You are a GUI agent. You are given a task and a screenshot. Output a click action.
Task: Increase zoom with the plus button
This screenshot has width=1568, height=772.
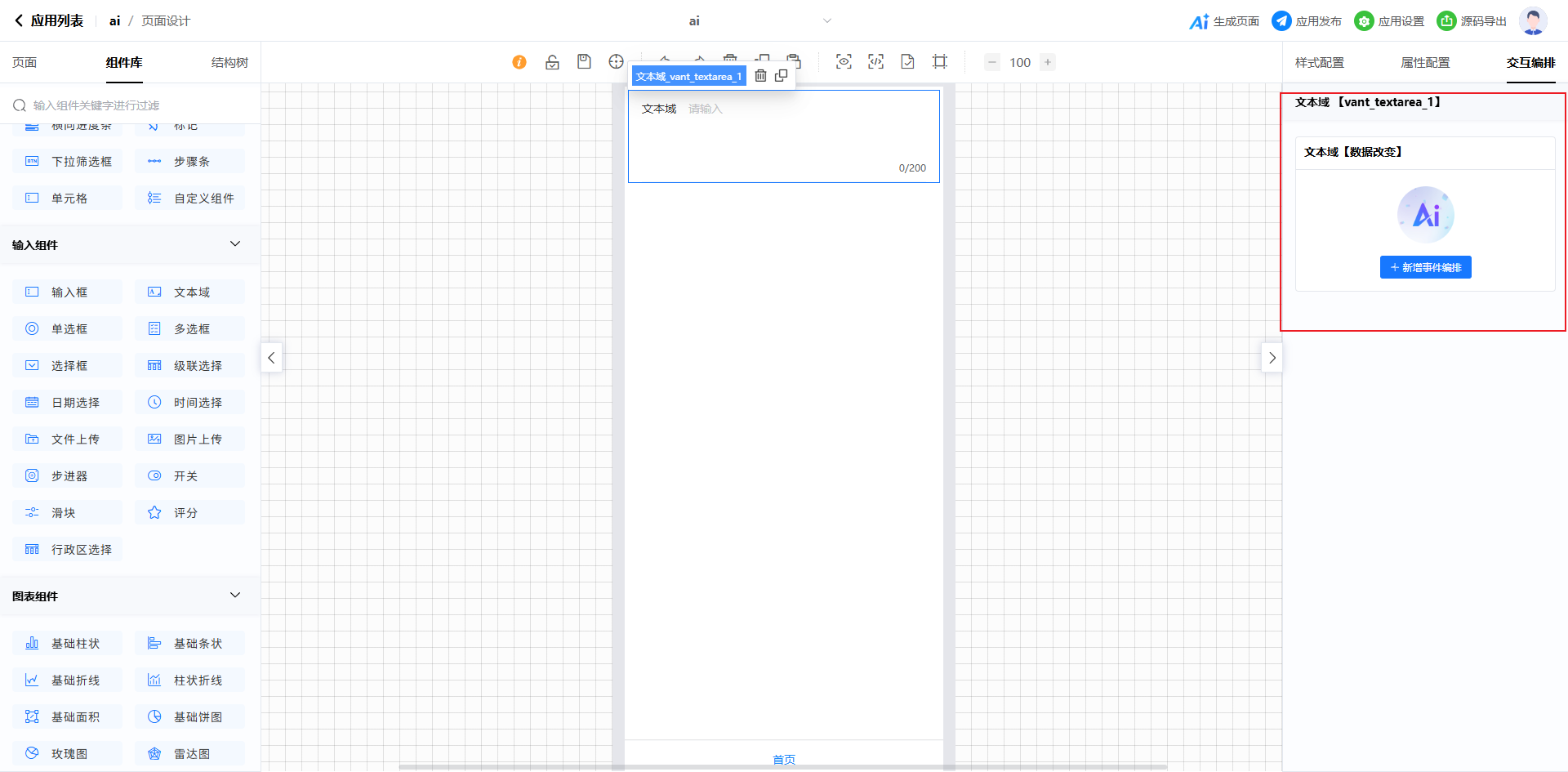tap(1048, 62)
